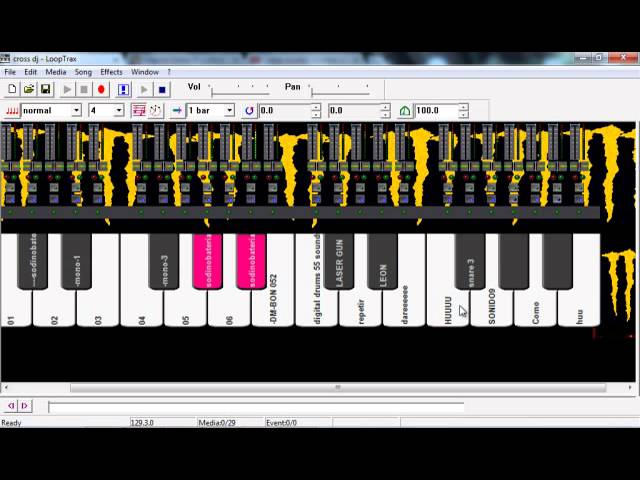The height and width of the screenshot is (480, 640).
Task: Open the '4' value dropdown
Action: 119,111
